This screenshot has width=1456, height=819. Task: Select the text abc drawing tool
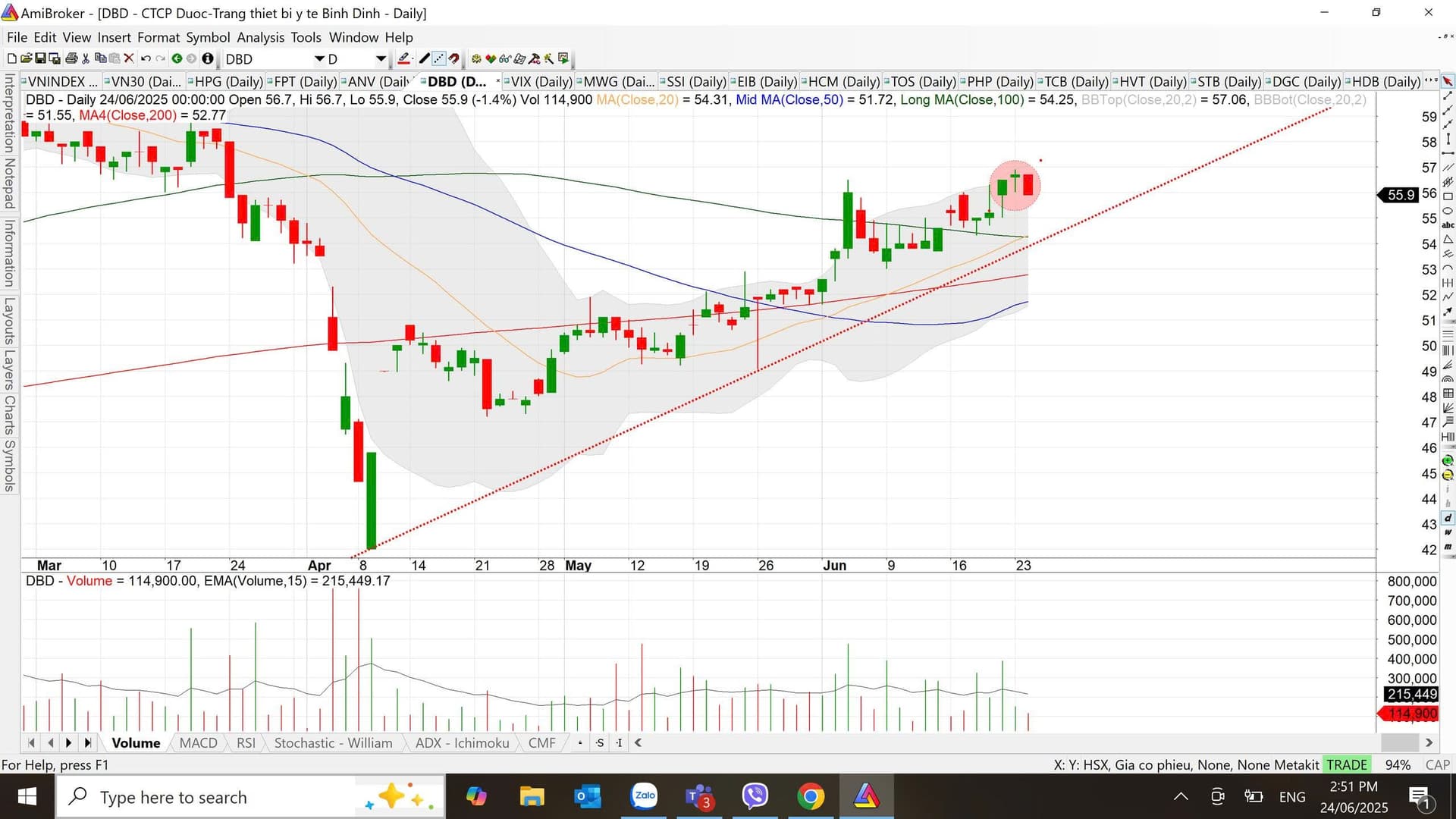point(1448,225)
